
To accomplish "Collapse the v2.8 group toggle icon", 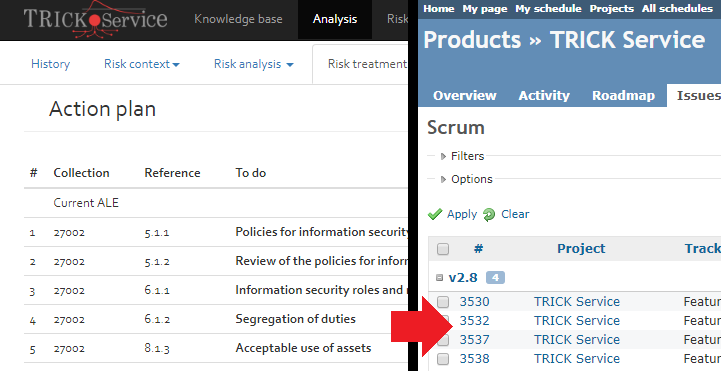I will point(439,278).
